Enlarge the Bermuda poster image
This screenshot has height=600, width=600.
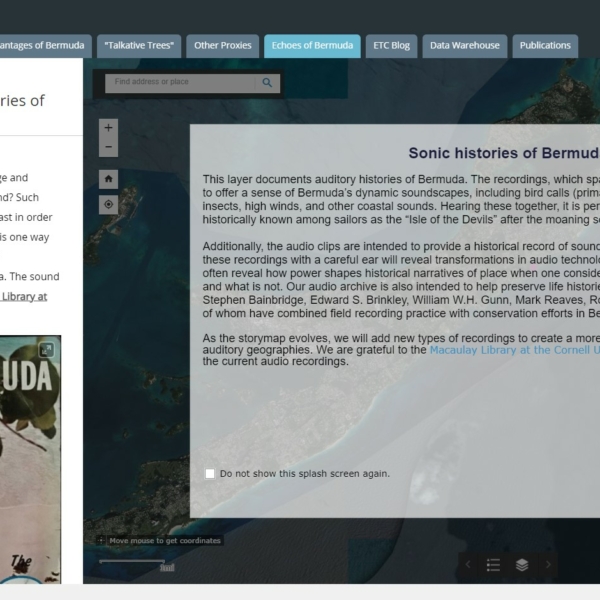[x=46, y=349]
